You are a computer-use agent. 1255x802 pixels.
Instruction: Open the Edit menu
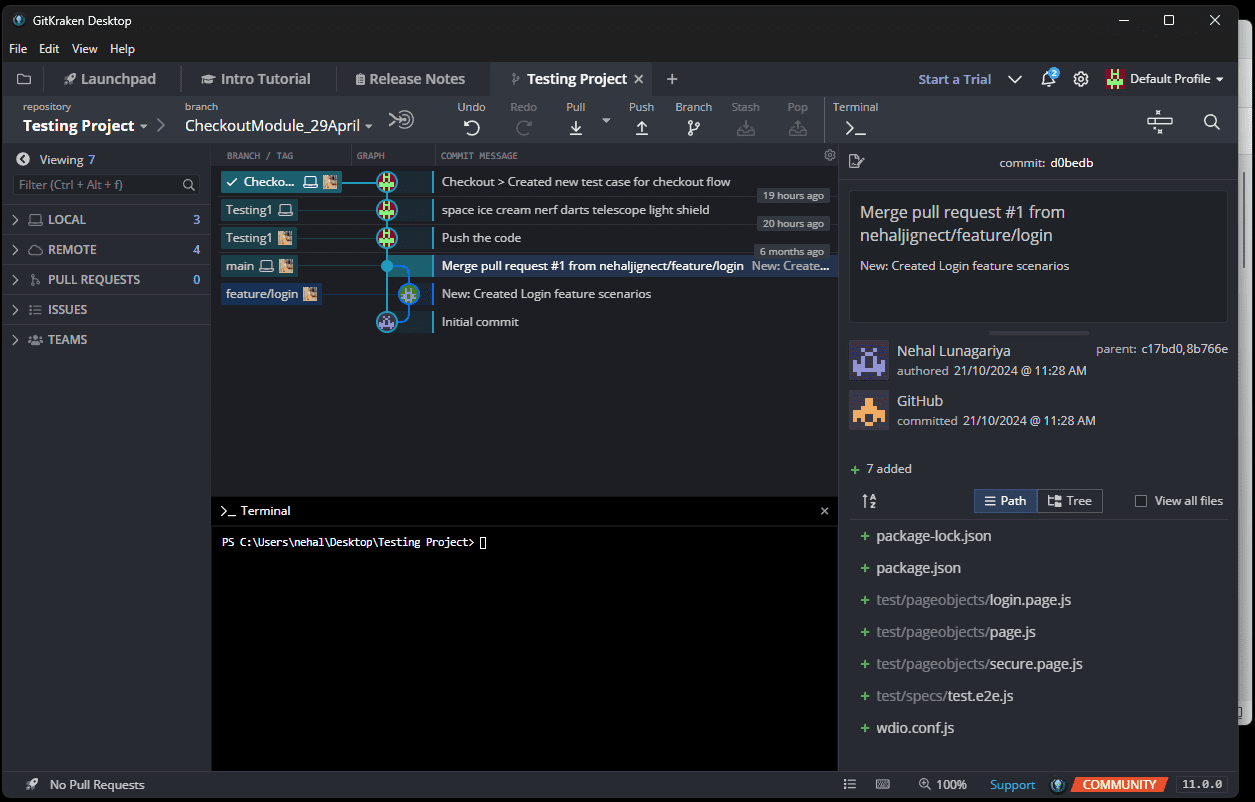[x=49, y=49]
